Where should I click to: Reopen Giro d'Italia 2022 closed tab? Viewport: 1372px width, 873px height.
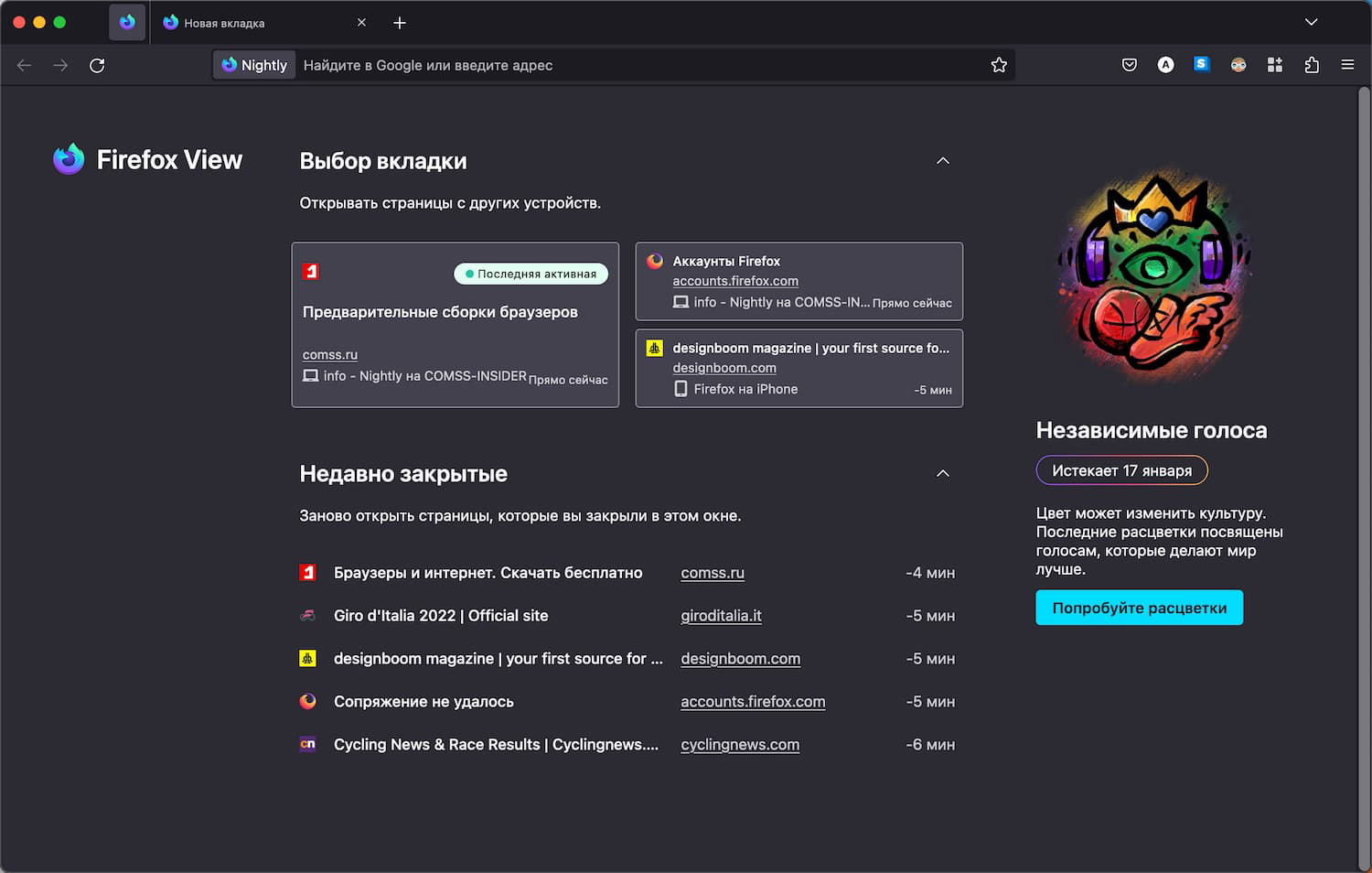tap(627, 616)
